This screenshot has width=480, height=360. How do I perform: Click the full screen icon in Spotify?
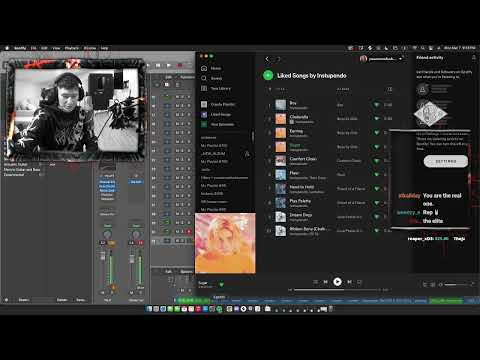pos(473,284)
